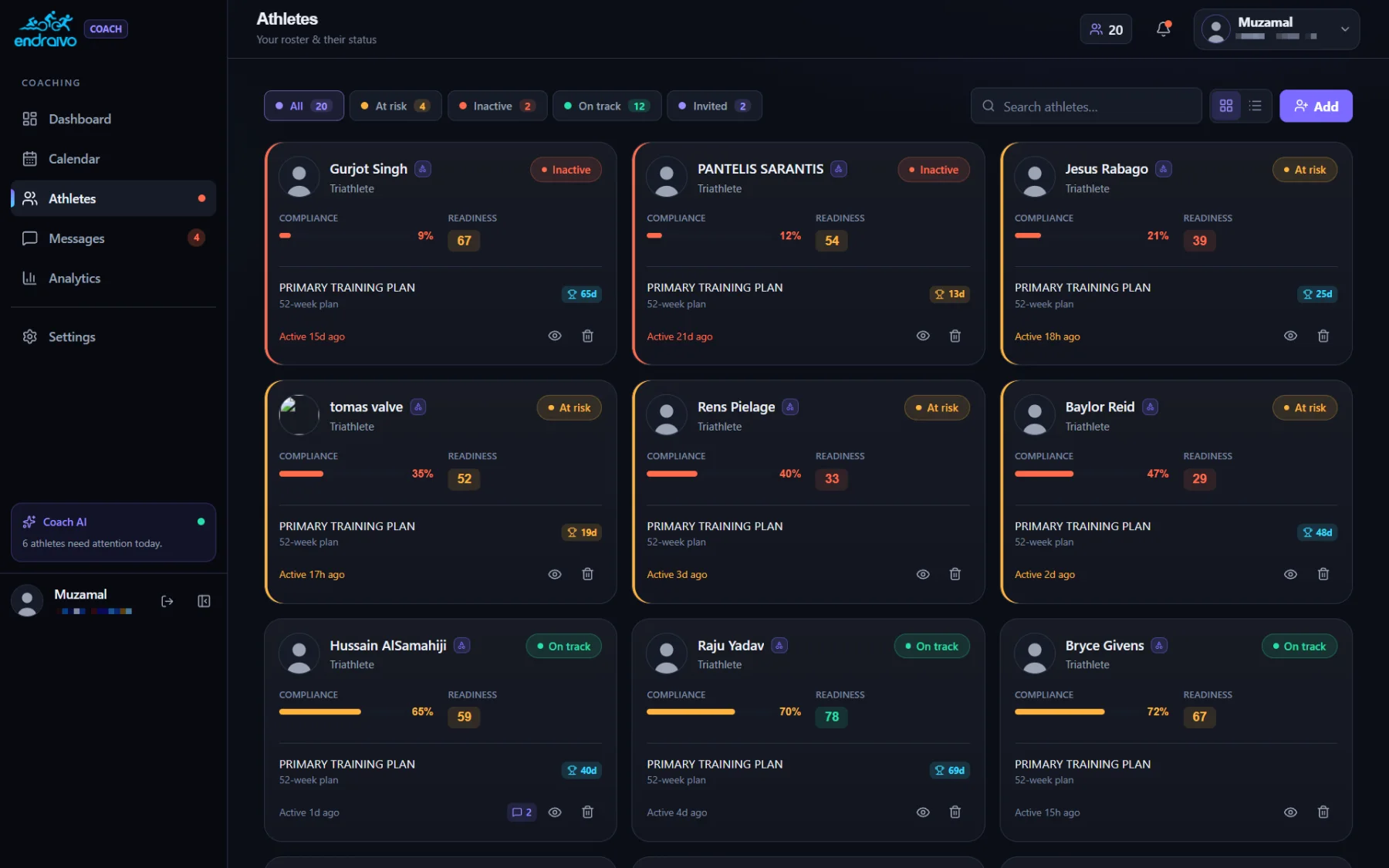Open the Coach AI attention panel

(113, 532)
